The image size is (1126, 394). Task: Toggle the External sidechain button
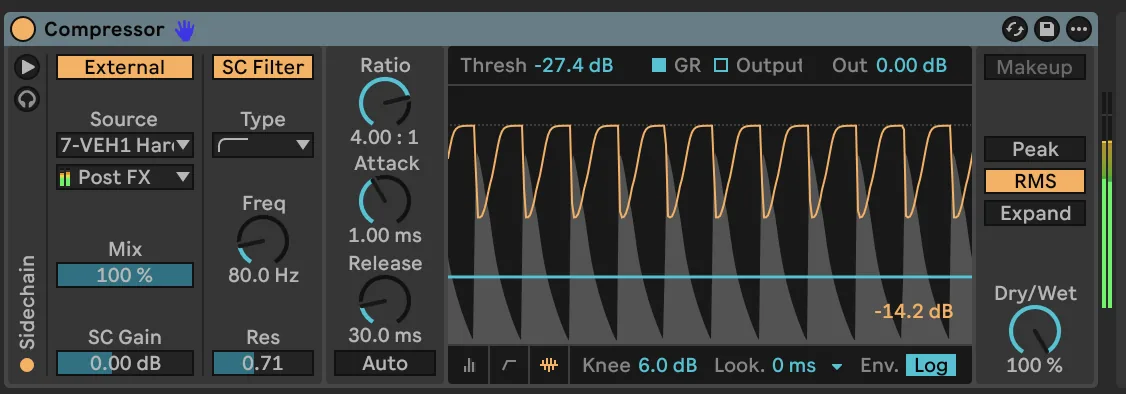coord(125,67)
